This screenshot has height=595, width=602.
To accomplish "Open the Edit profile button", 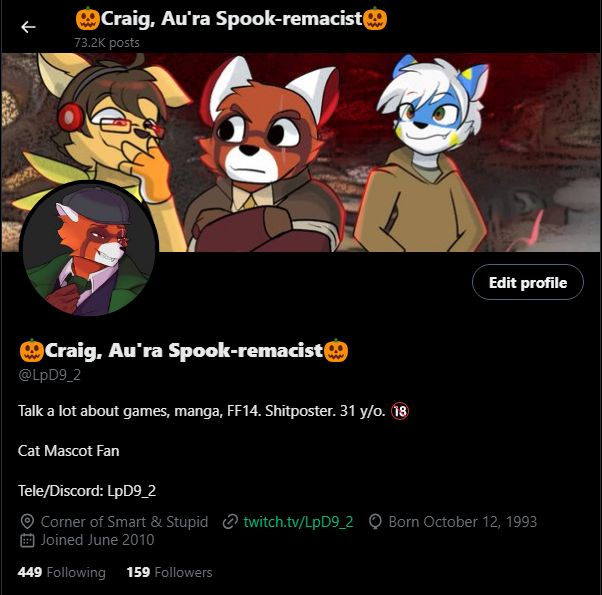I will 528,283.
